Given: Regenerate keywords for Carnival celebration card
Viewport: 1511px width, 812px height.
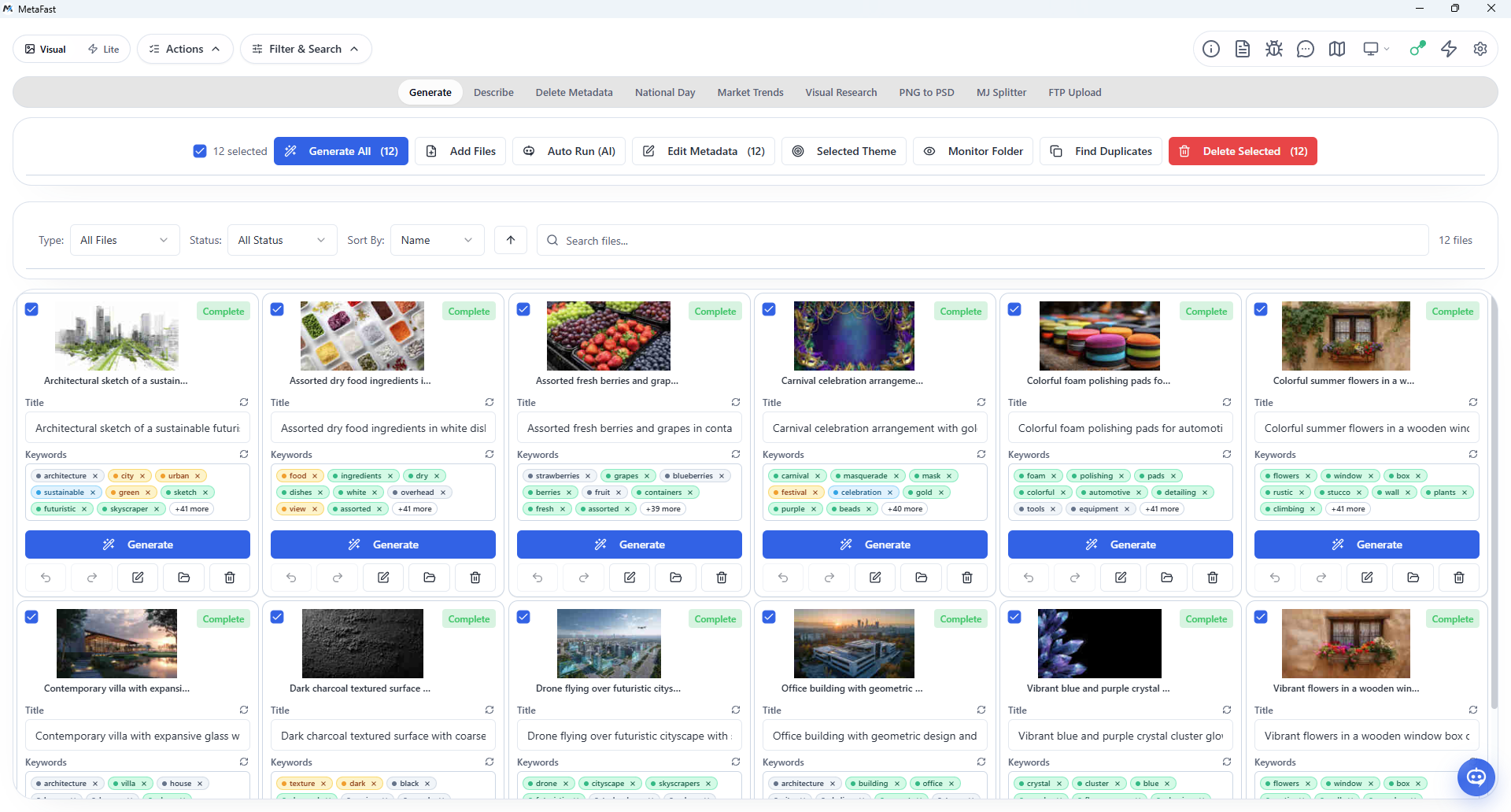Looking at the screenshot, I should (x=981, y=454).
